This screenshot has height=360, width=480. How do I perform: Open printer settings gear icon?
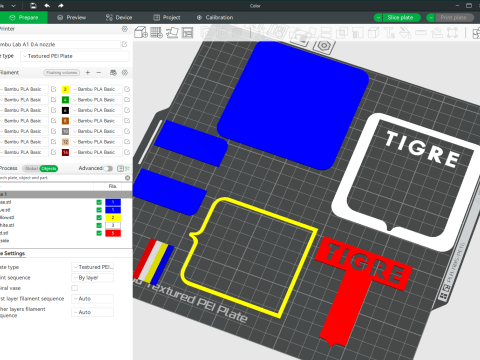[x=125, y=29]
